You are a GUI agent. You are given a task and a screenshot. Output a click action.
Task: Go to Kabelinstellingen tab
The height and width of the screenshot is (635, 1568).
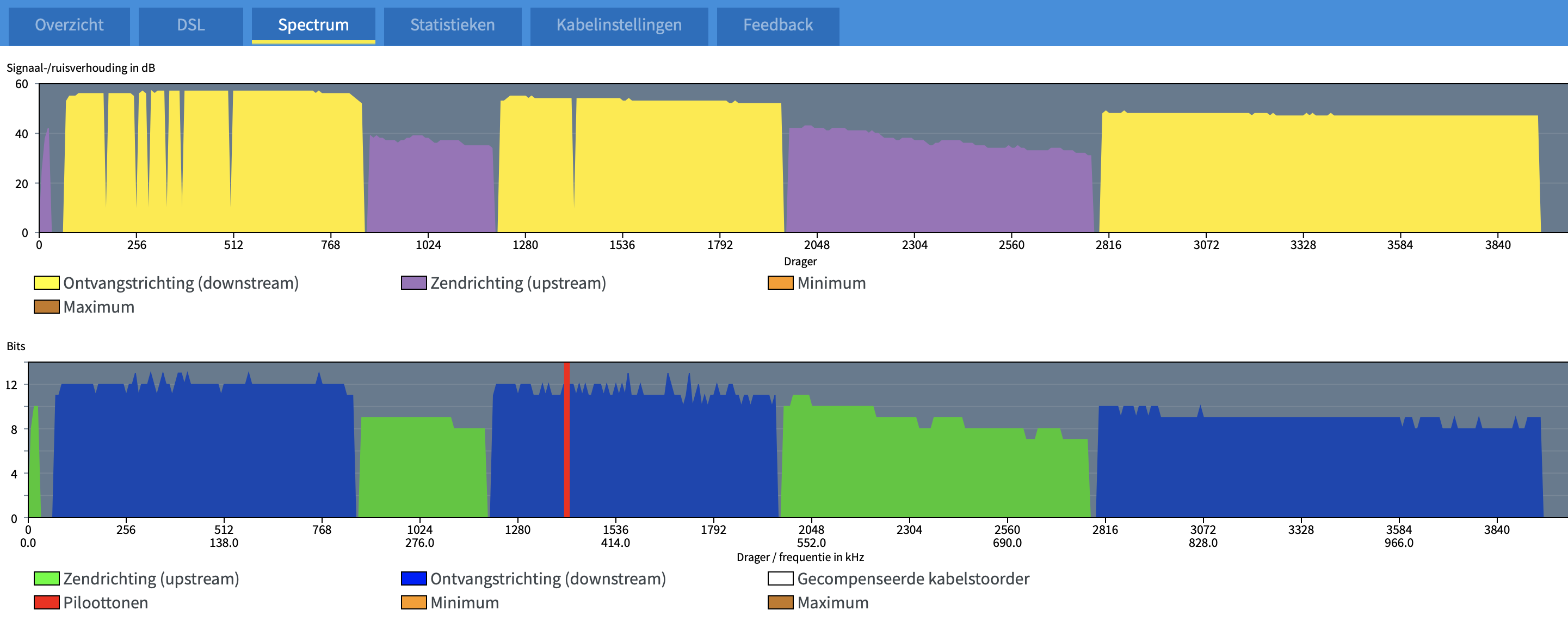click(x=619, y=25)
